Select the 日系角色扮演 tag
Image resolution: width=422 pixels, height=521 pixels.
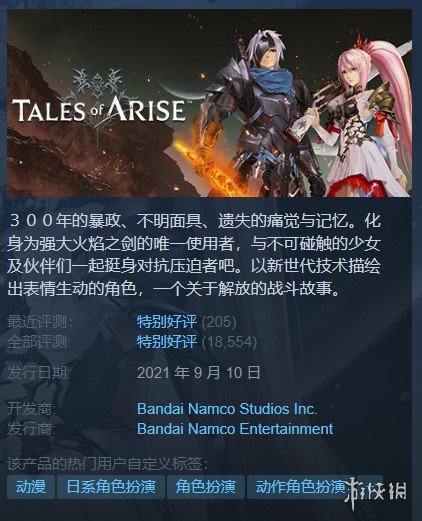(x=111, y=487)
